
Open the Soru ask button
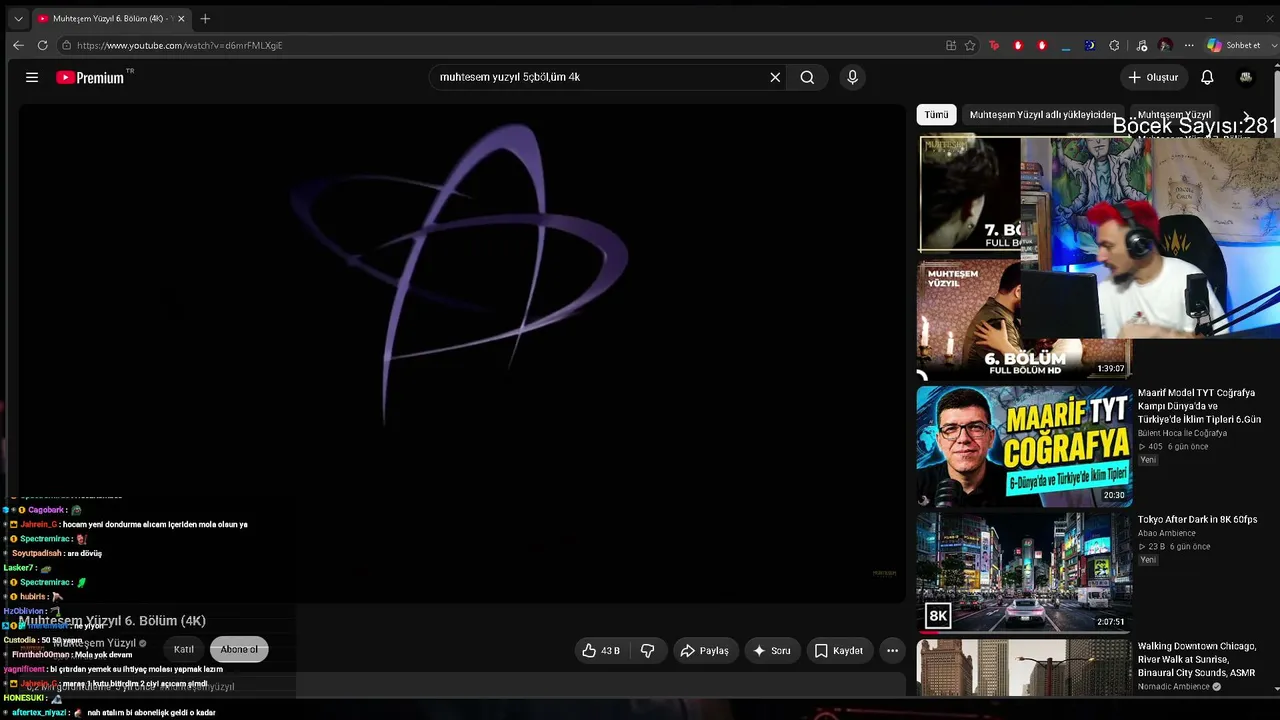772,651
